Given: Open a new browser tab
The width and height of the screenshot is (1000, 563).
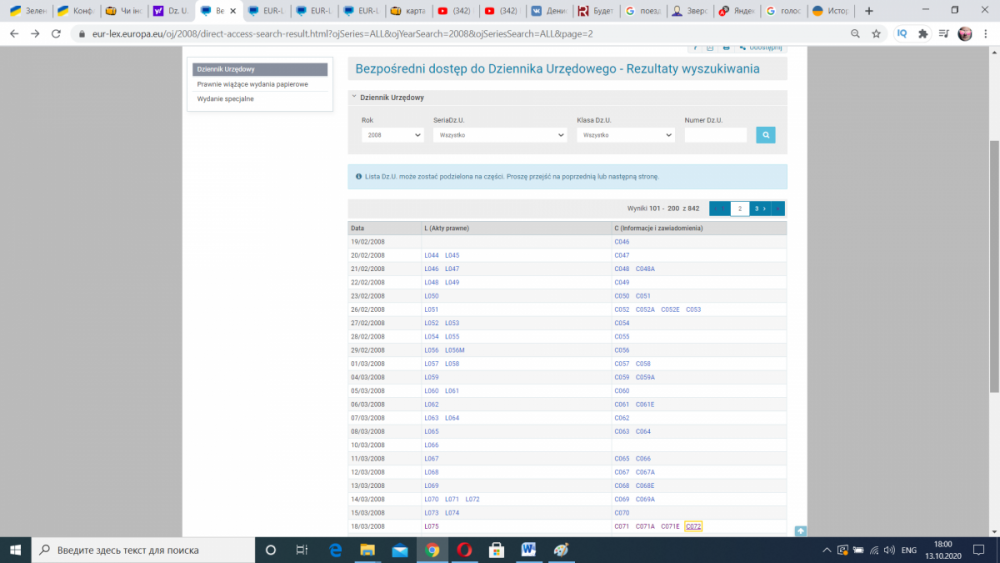Looking at the screenshot, I should (x=868, y=10).
